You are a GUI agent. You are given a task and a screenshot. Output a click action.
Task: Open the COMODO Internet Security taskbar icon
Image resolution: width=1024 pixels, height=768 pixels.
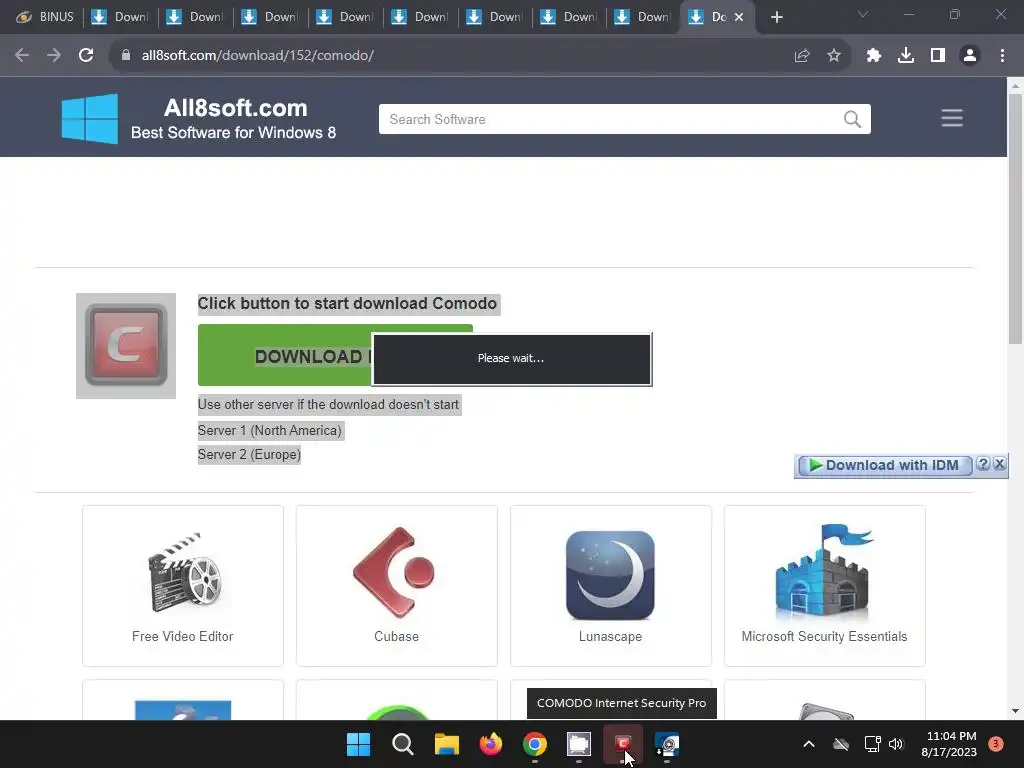[622, 744]
